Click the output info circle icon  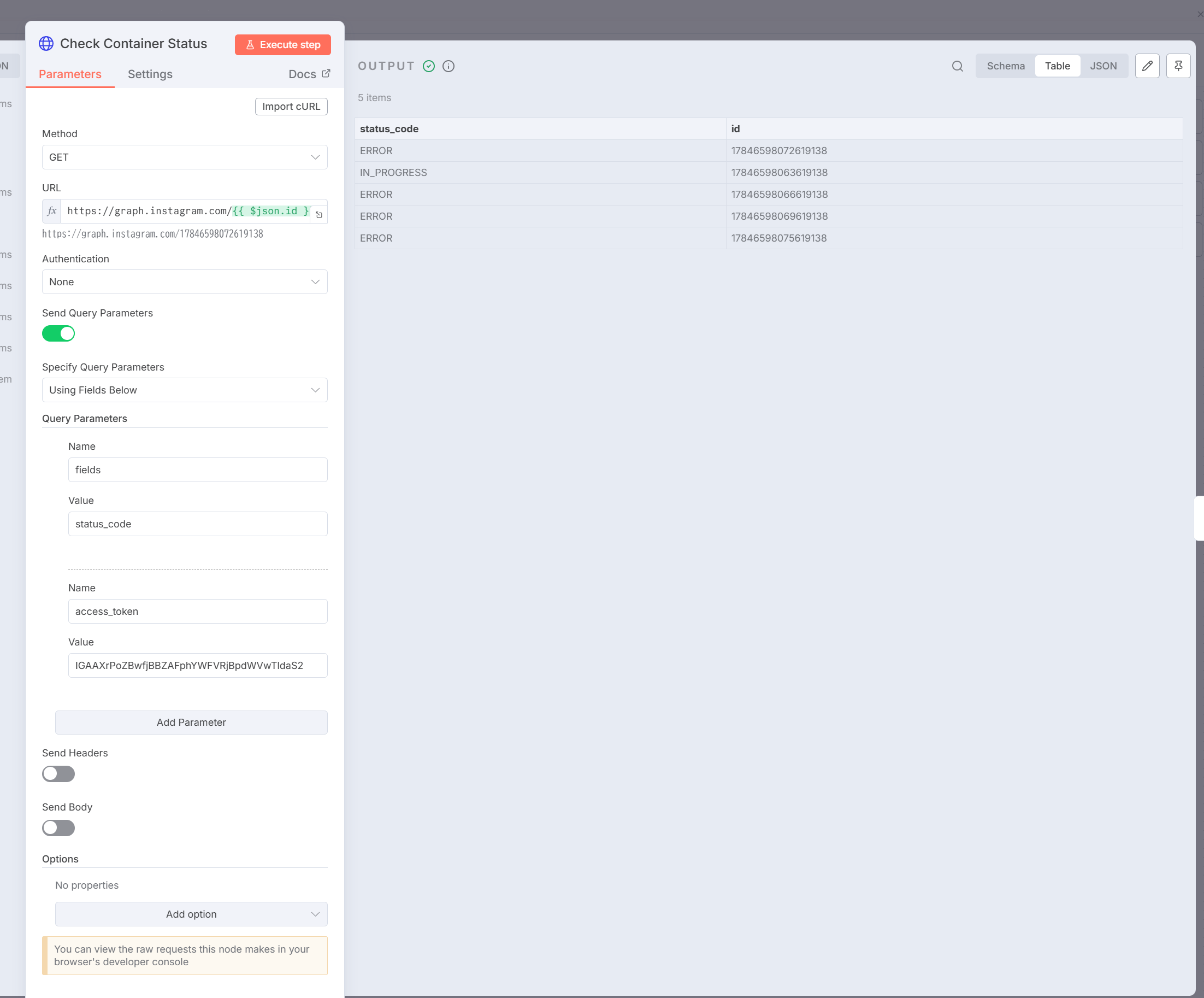pyautogui.click(x=448, y=66)
